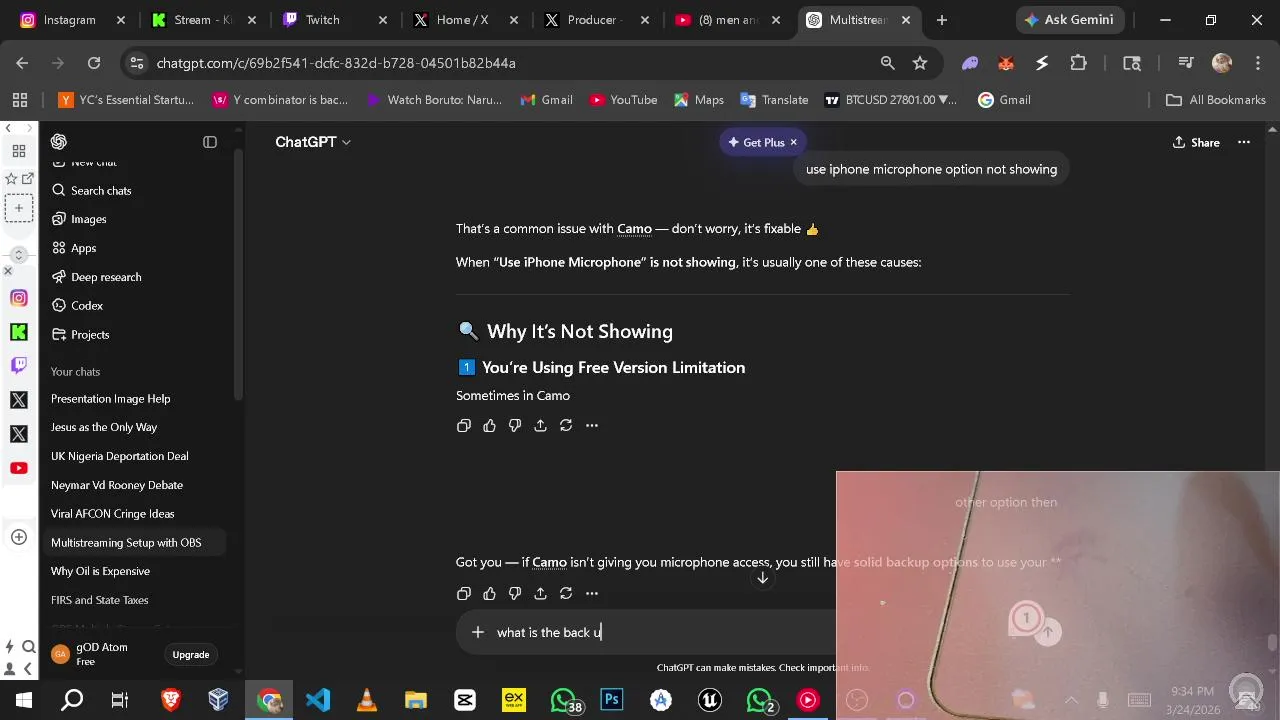Open Instagram icon in left side panel
This screenshot has width=1280, height=720.
(x=19, y=298)
